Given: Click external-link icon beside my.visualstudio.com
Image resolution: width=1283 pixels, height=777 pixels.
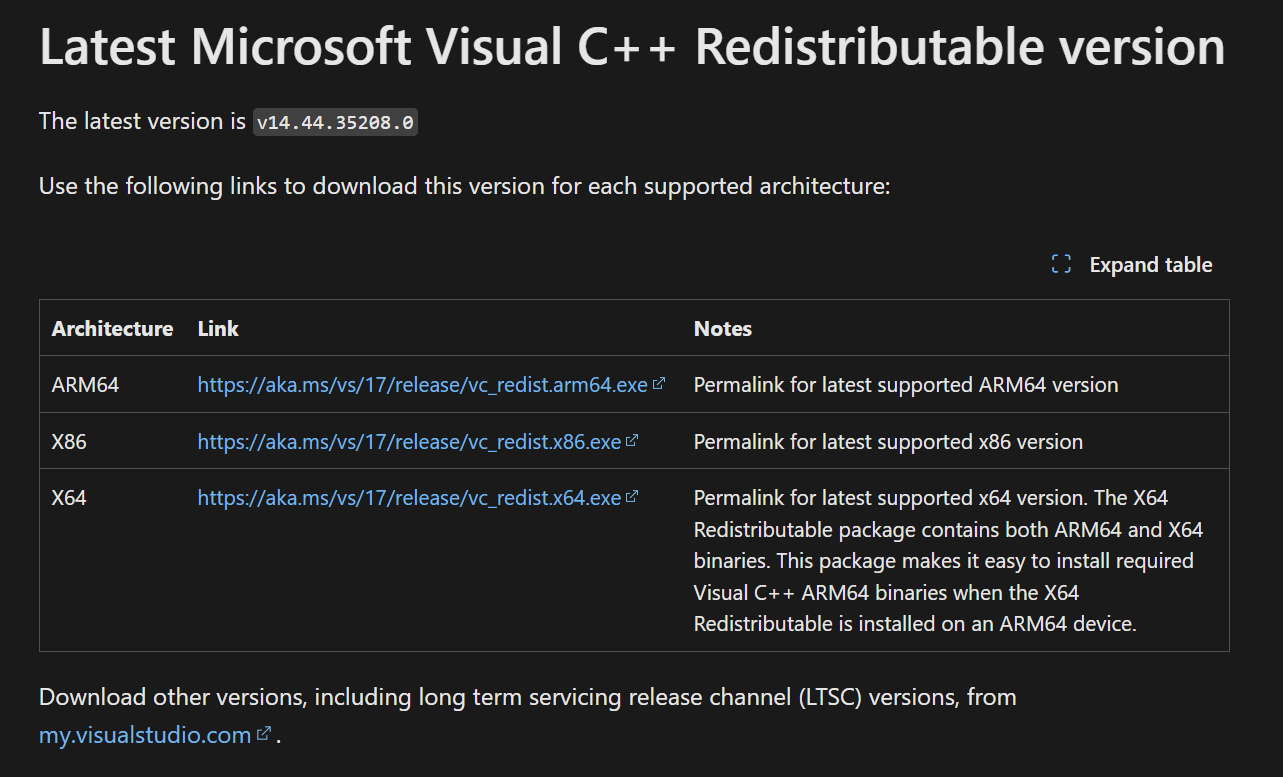Looking at the screenshot, I should [x=263, y=734].
